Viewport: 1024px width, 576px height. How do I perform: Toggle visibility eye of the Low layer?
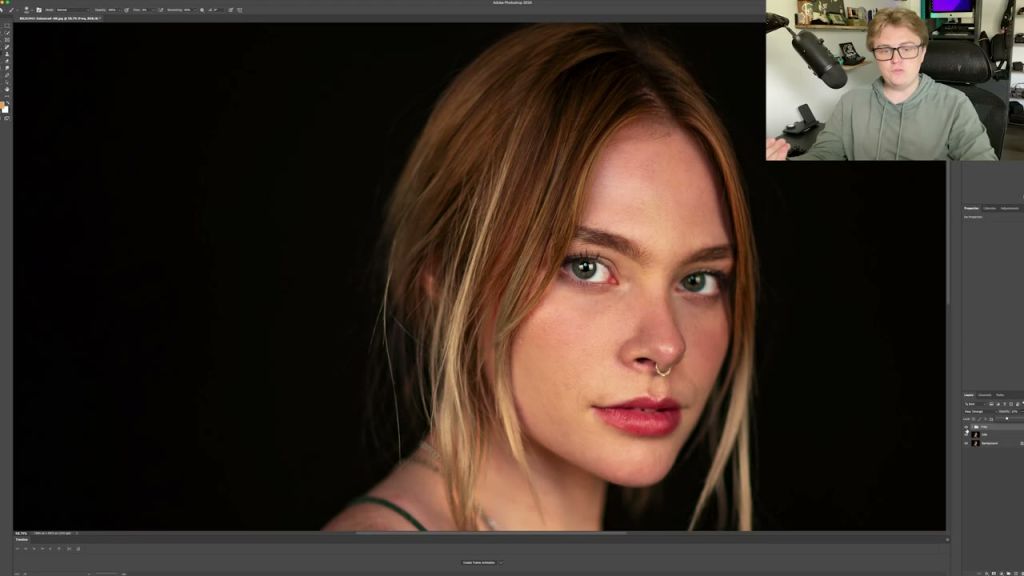point(966,435)
